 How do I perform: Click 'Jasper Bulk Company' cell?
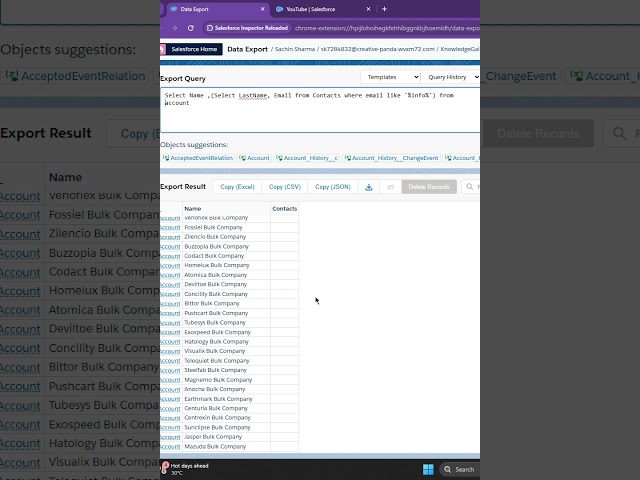[226, 437]
